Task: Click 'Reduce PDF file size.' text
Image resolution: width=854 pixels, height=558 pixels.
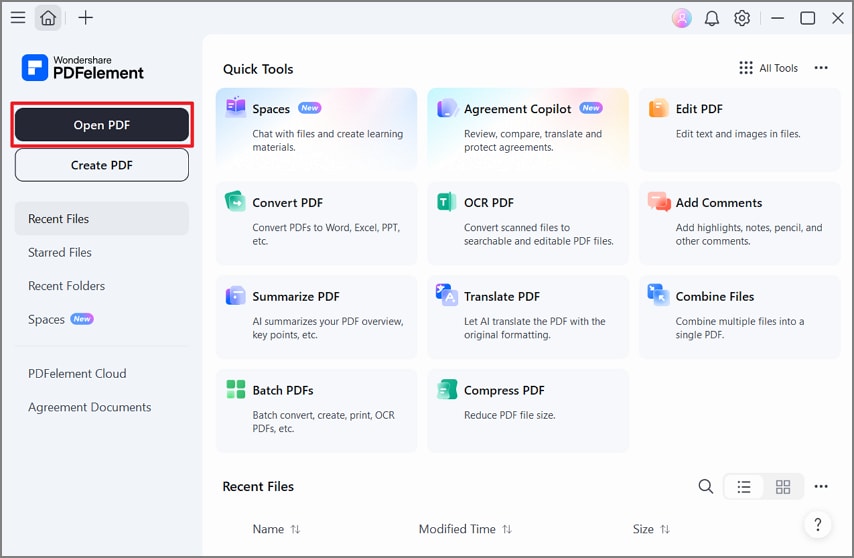Action: (x=509, y=415)
